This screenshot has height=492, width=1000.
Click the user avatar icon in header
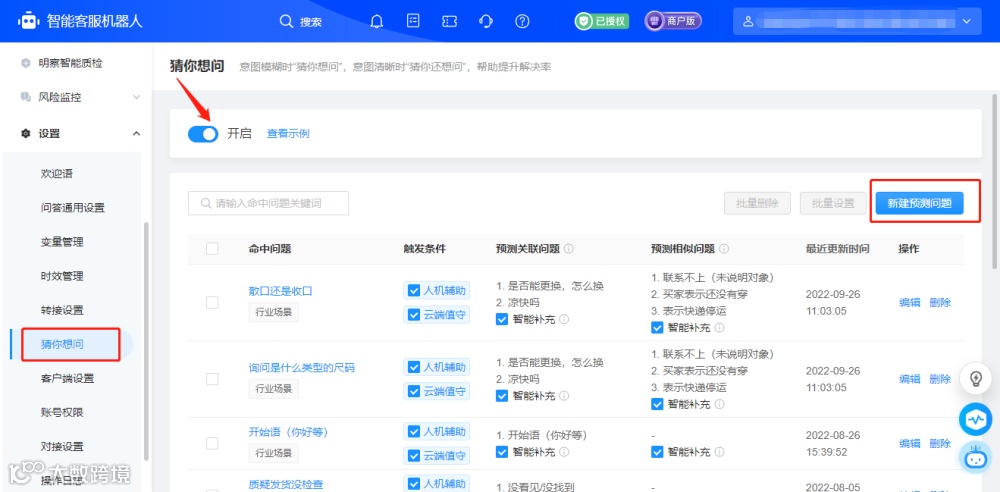(749, 21)
